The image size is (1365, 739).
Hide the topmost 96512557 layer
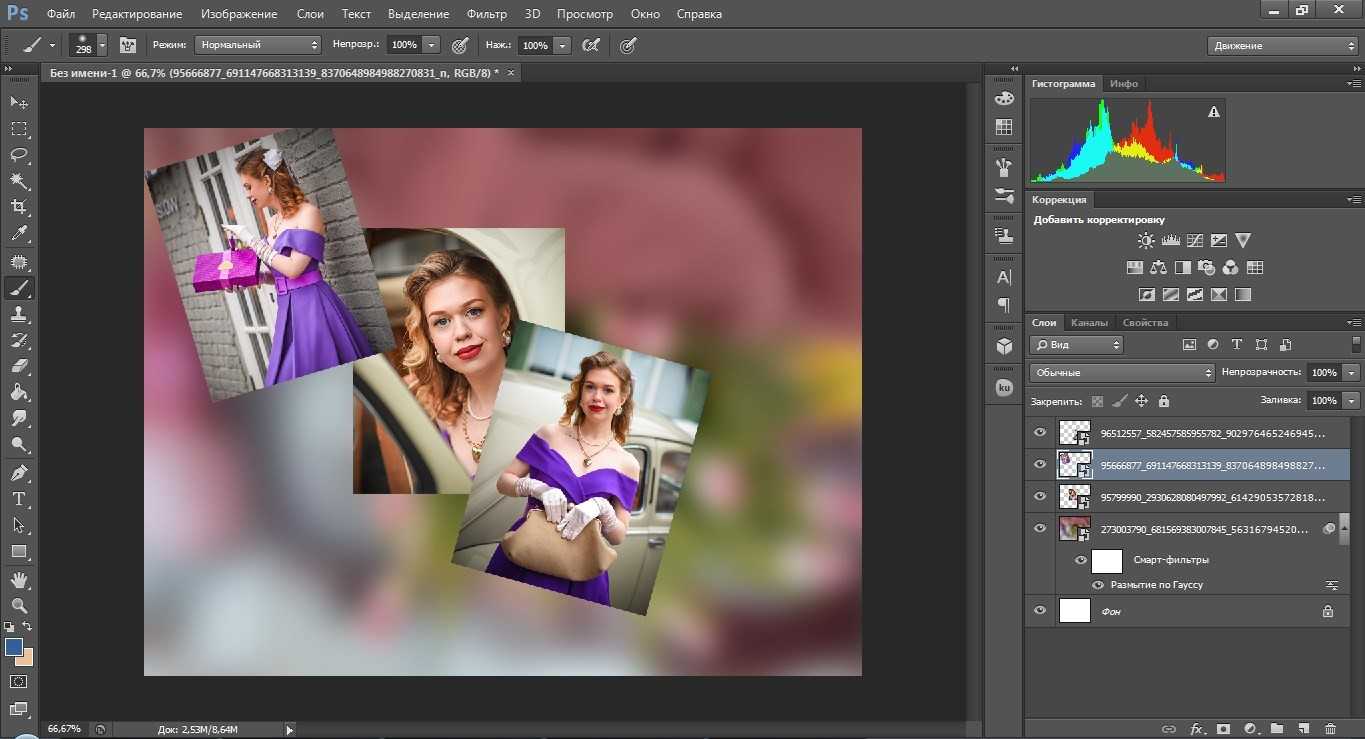1040,433
